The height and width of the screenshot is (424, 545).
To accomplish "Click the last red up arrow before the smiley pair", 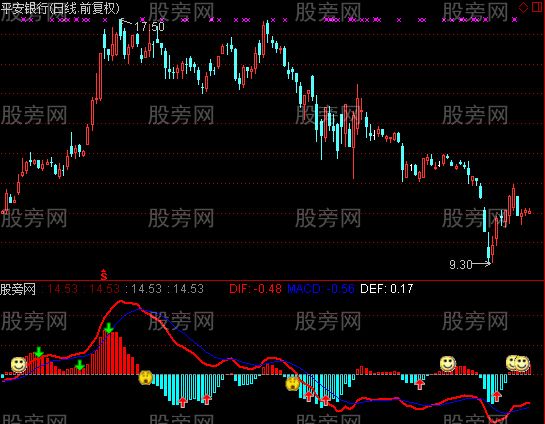I will [497, 396].
